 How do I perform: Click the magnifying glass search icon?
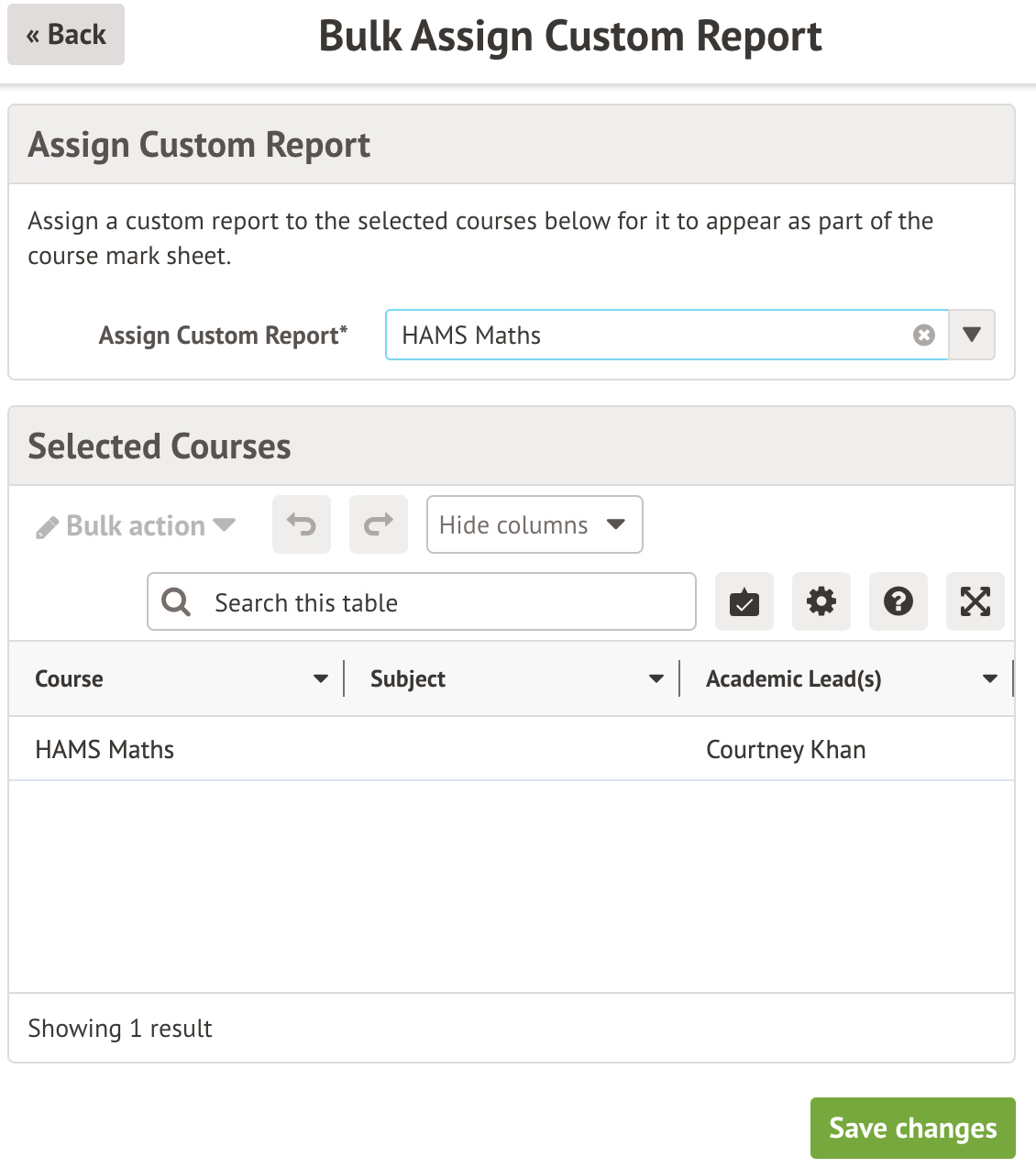(x=176, y=602)
